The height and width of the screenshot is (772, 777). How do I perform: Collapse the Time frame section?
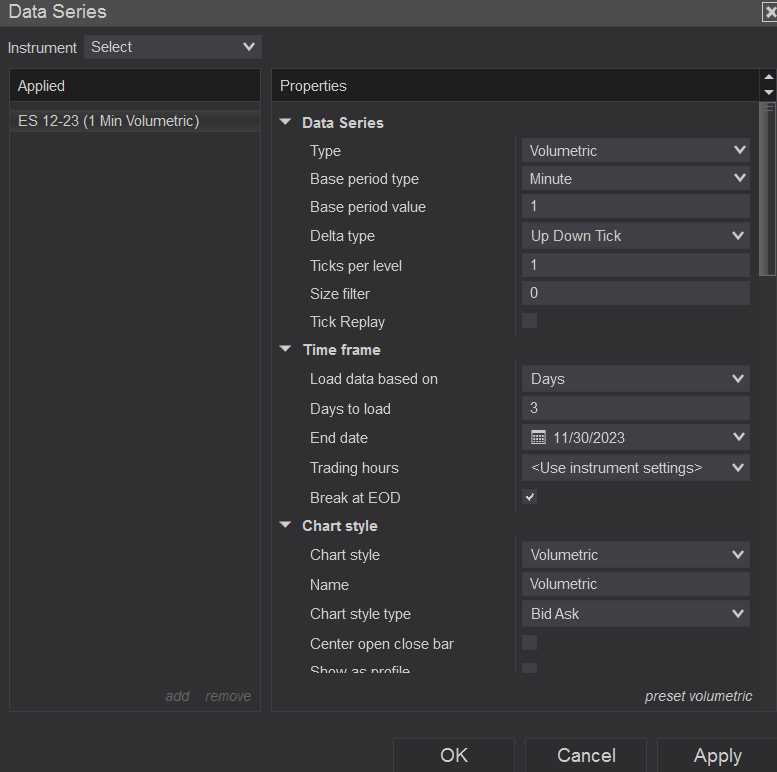pos(286,350)
